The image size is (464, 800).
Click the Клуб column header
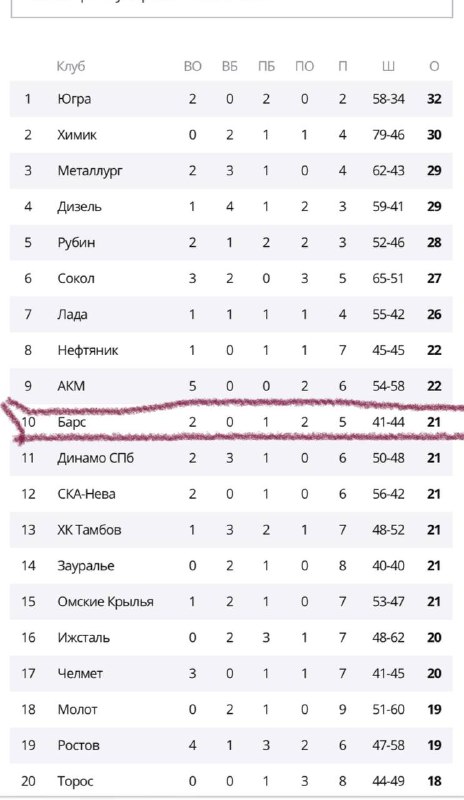tap(70, 66)
